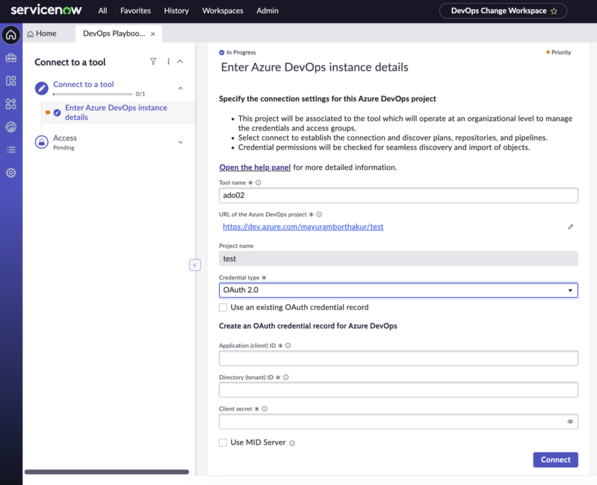The height and width of the screenshot is (485, 597).
Task: Click the Access stage label
Action: tap(65, 138)
